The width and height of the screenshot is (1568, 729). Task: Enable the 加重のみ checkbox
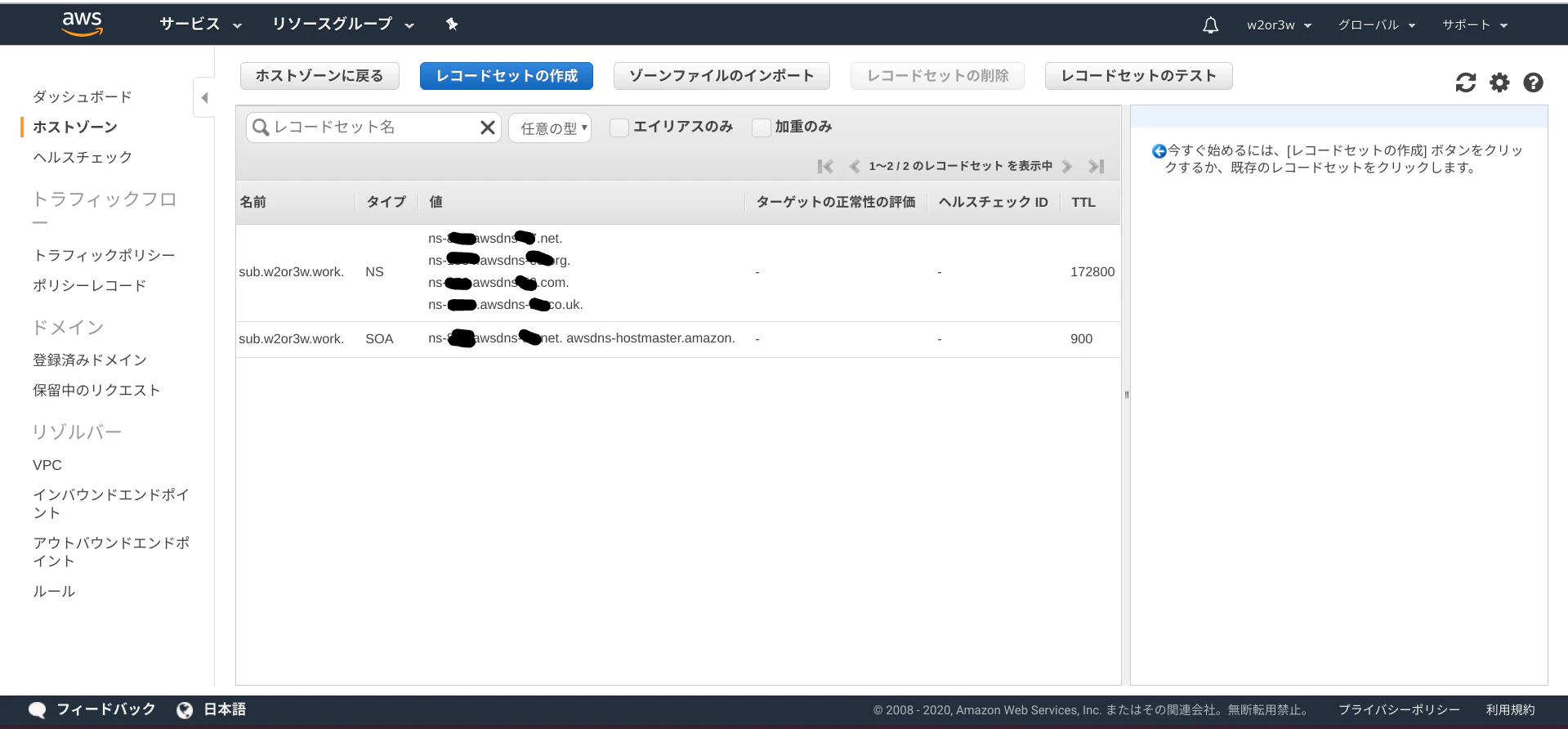tap(761, 127)
